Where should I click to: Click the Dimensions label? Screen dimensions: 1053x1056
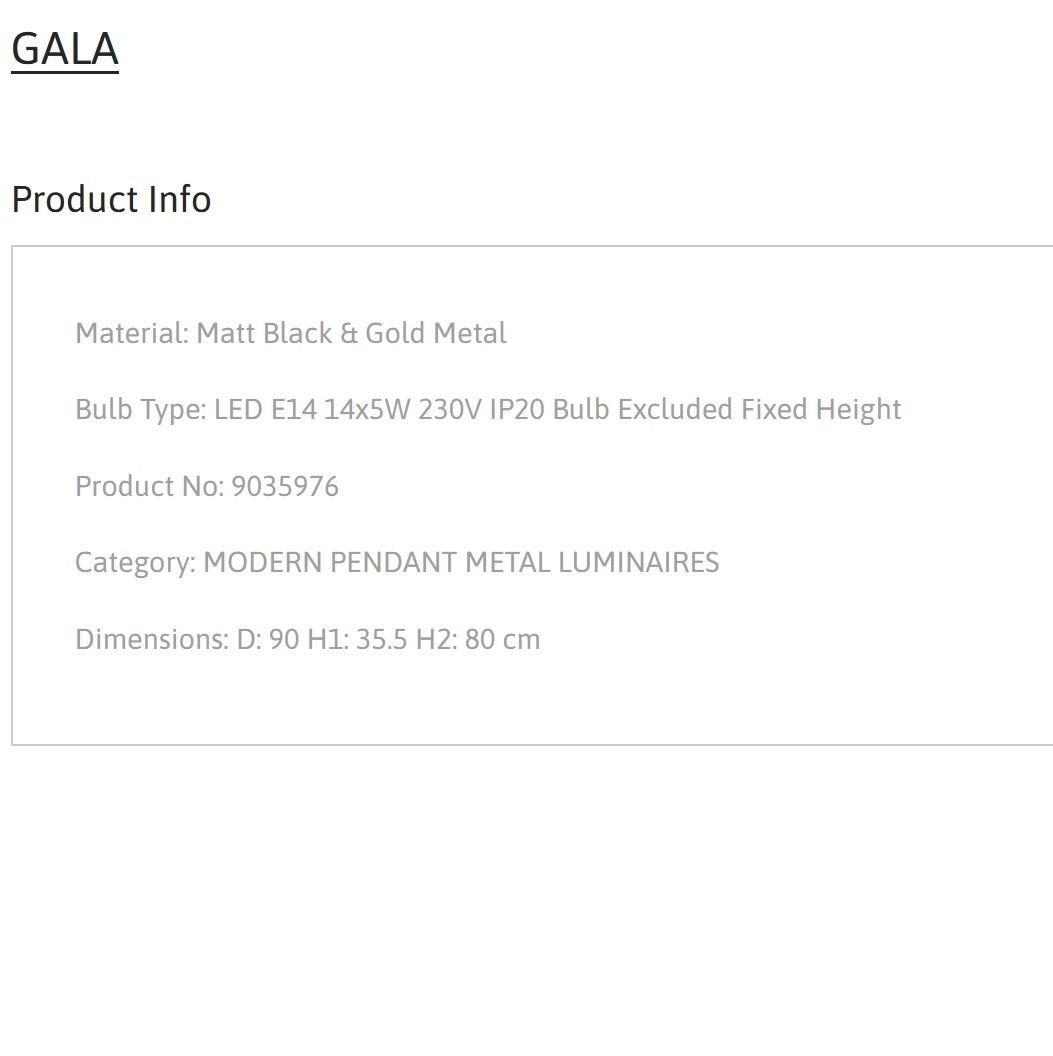(152, 639)
